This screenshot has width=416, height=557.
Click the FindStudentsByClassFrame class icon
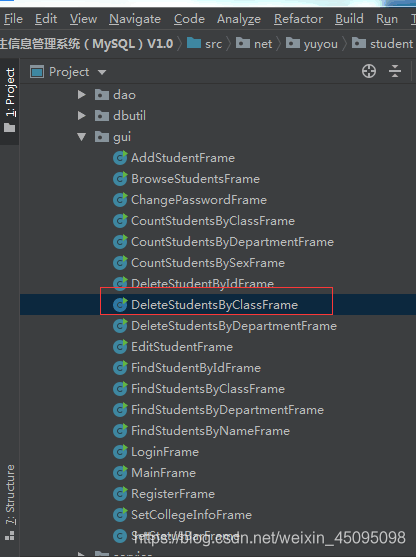(x=120, y=389)
